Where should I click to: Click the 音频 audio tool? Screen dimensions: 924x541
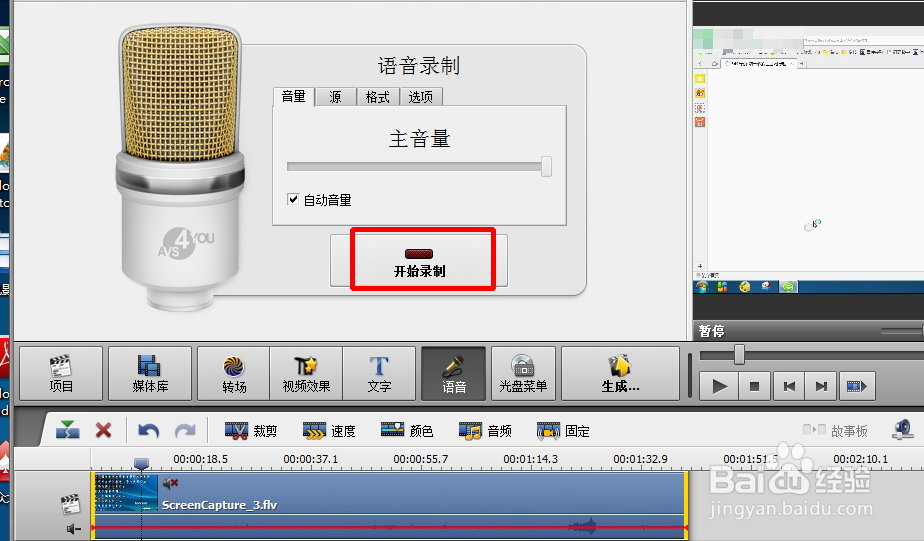485,431
